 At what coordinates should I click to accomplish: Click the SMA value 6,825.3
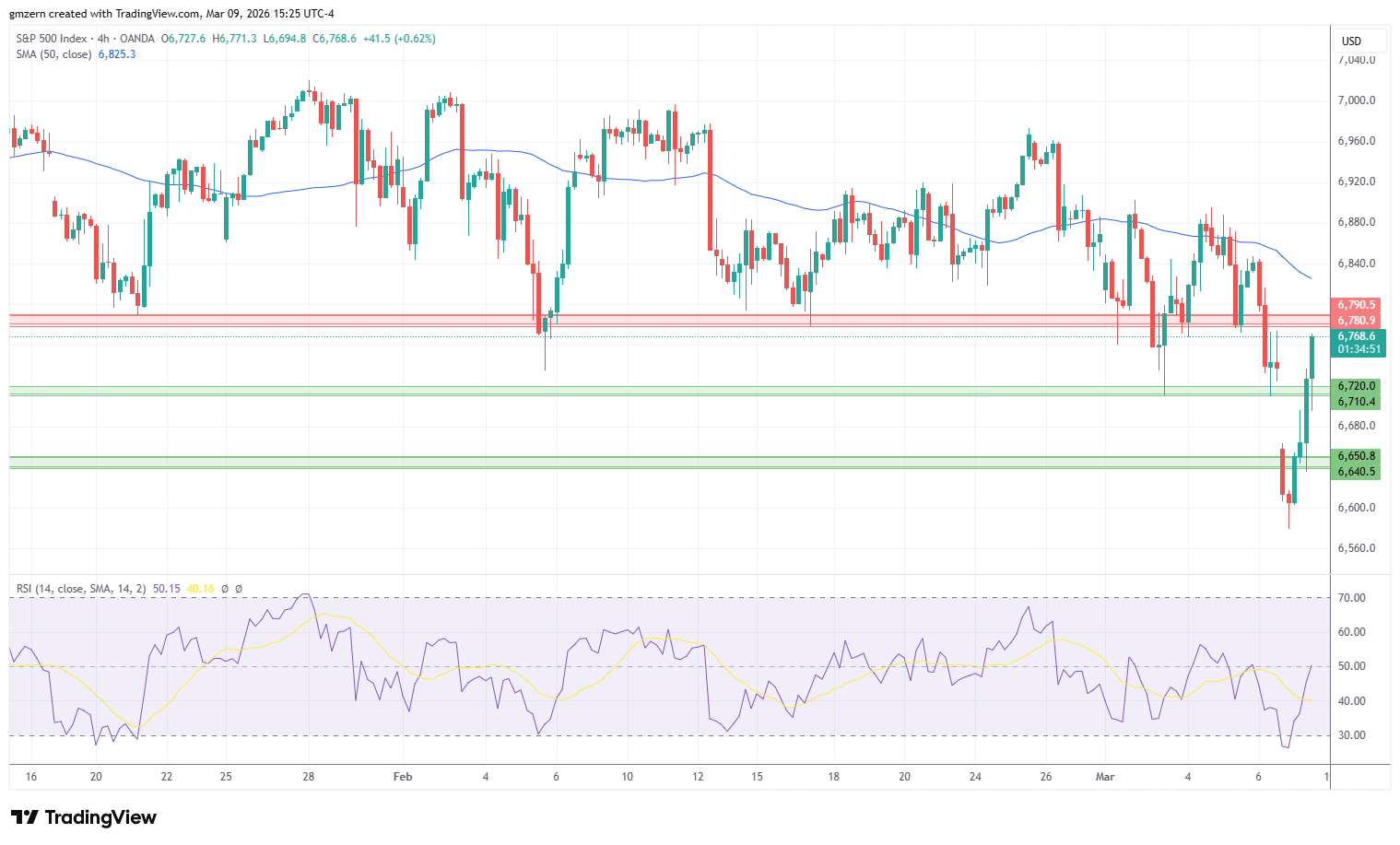117,54
